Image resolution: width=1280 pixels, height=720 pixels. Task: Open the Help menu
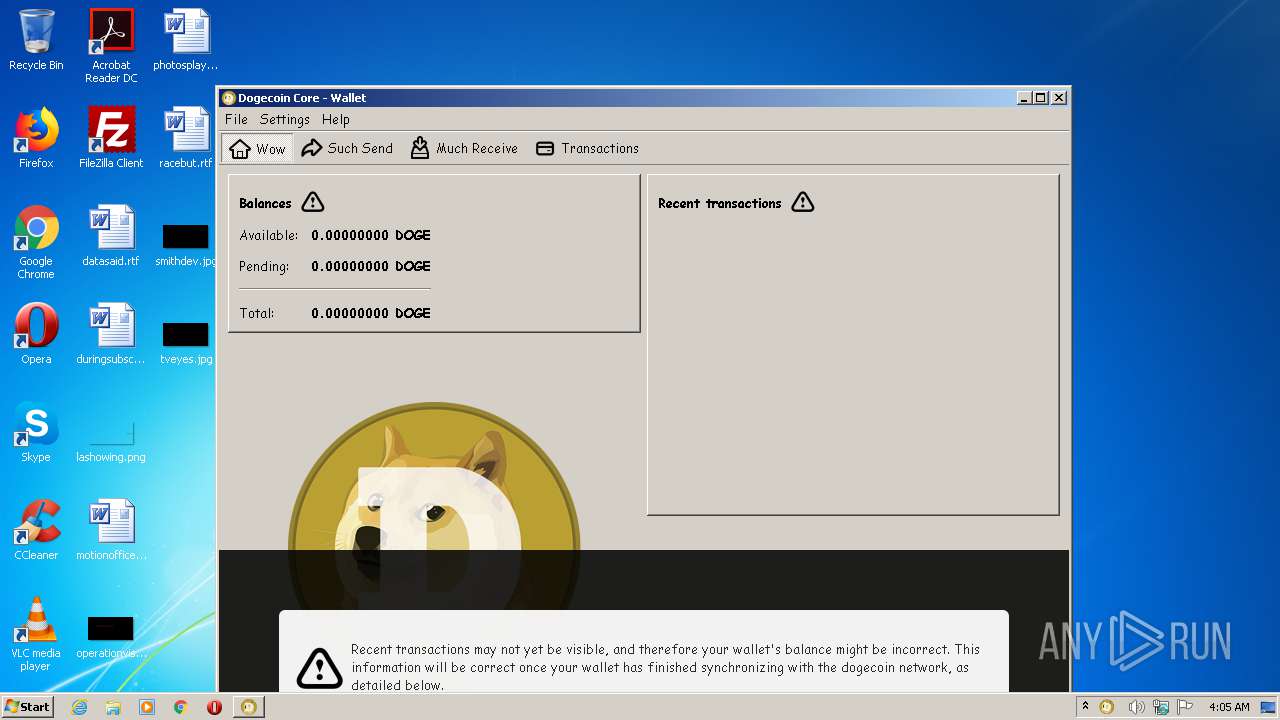pos(336,119)
